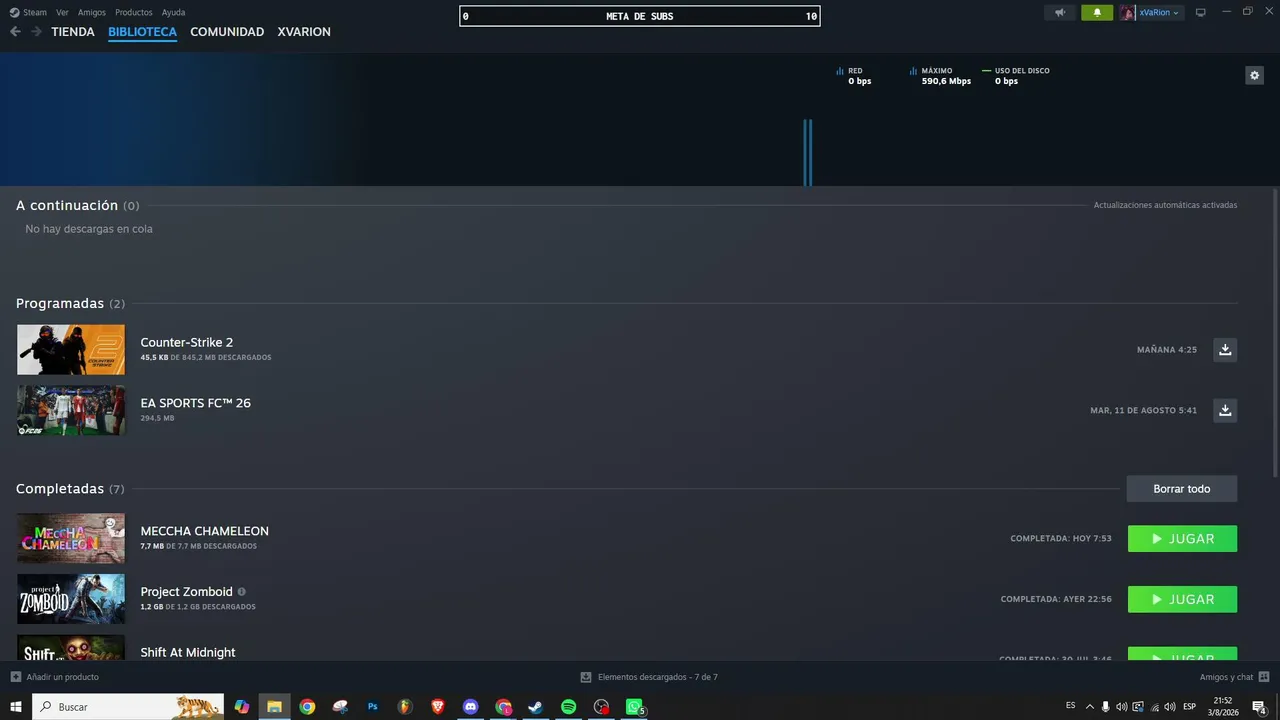Image resolution: width=1280 pixels, height=720 pixels.
Task: Open the Steam menu
Action: [29, 13]
